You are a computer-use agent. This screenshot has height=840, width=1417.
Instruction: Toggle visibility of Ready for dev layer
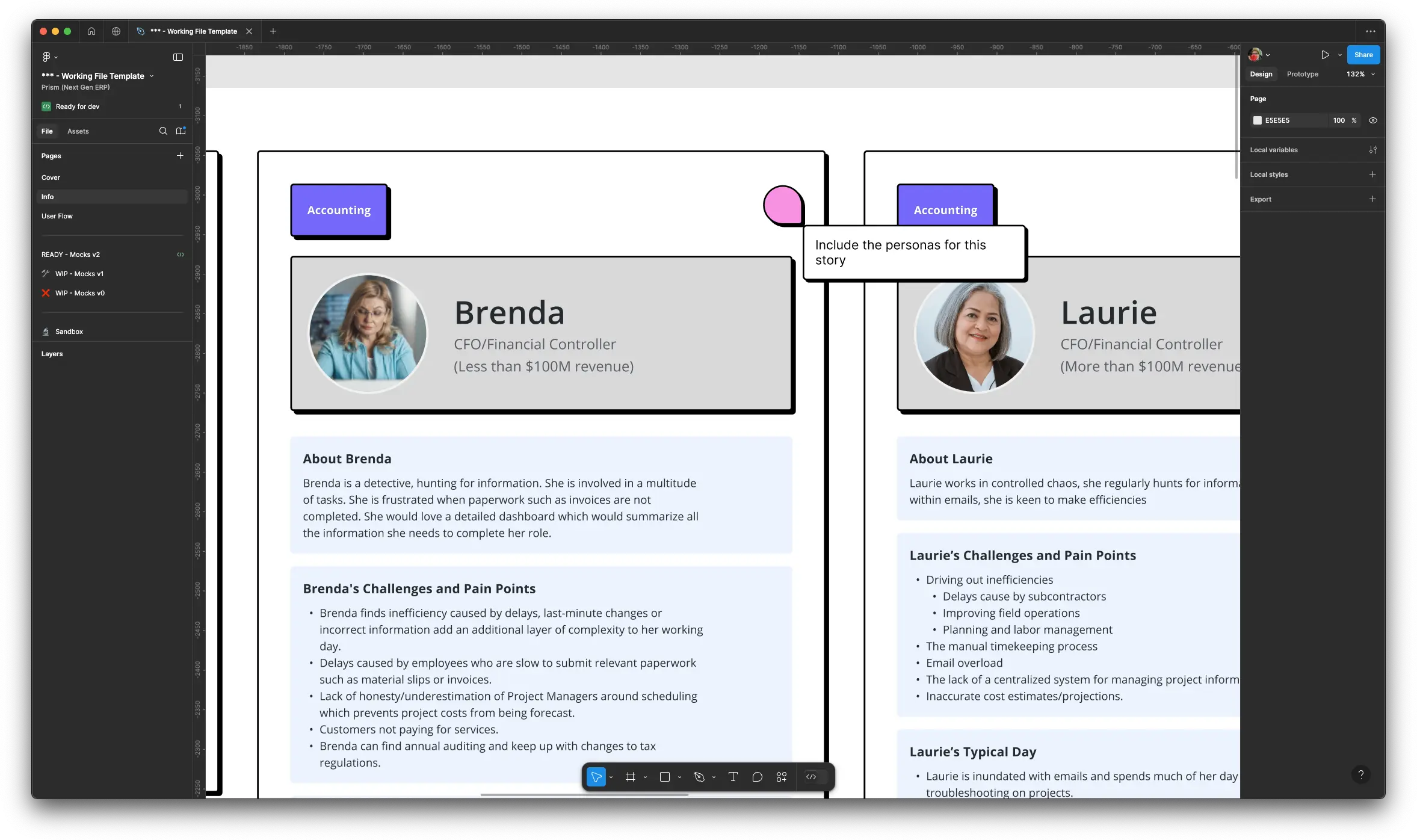tap(180, 106)
